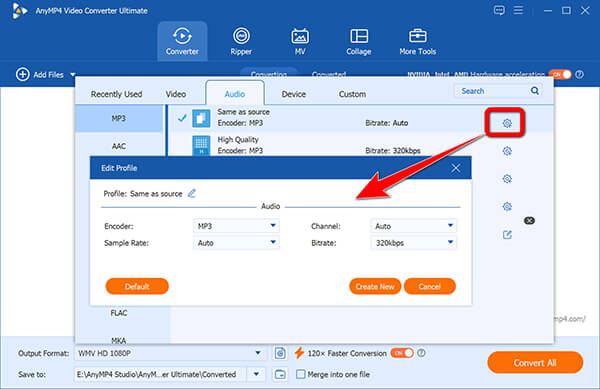This screenshot has height=389, width=600.
Task: Open the Collage module
Action: click(x=359, y=41)
